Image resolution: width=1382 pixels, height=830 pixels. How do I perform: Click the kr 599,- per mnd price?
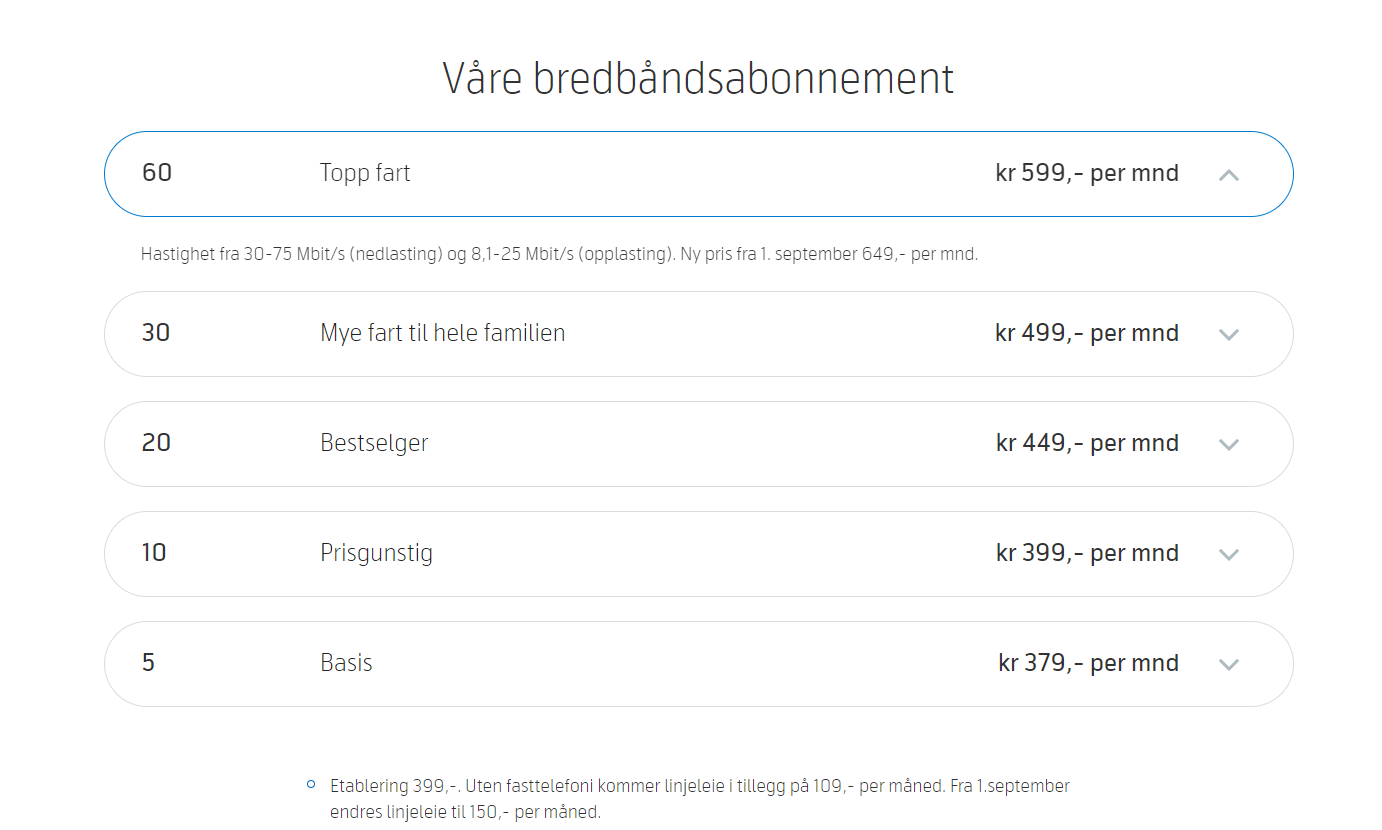(x=1087, y=173)
